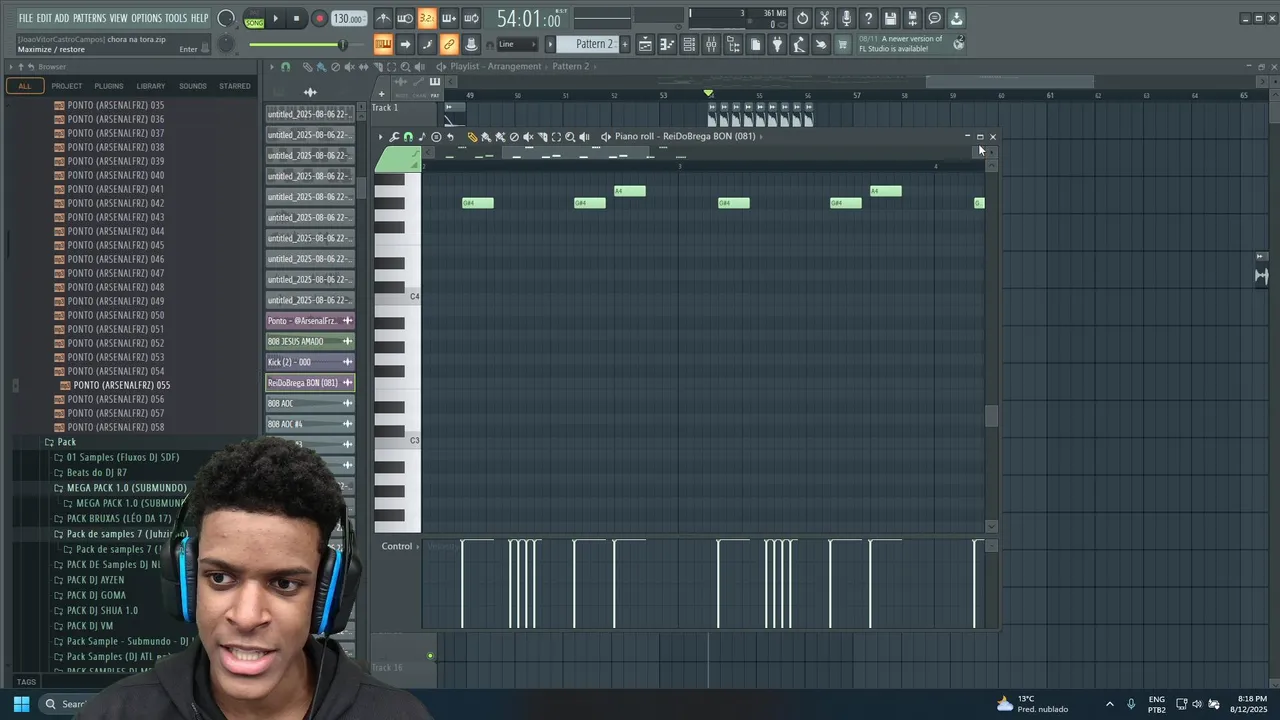Add new pattern with plus button
1280x720 pixels.
626,44
